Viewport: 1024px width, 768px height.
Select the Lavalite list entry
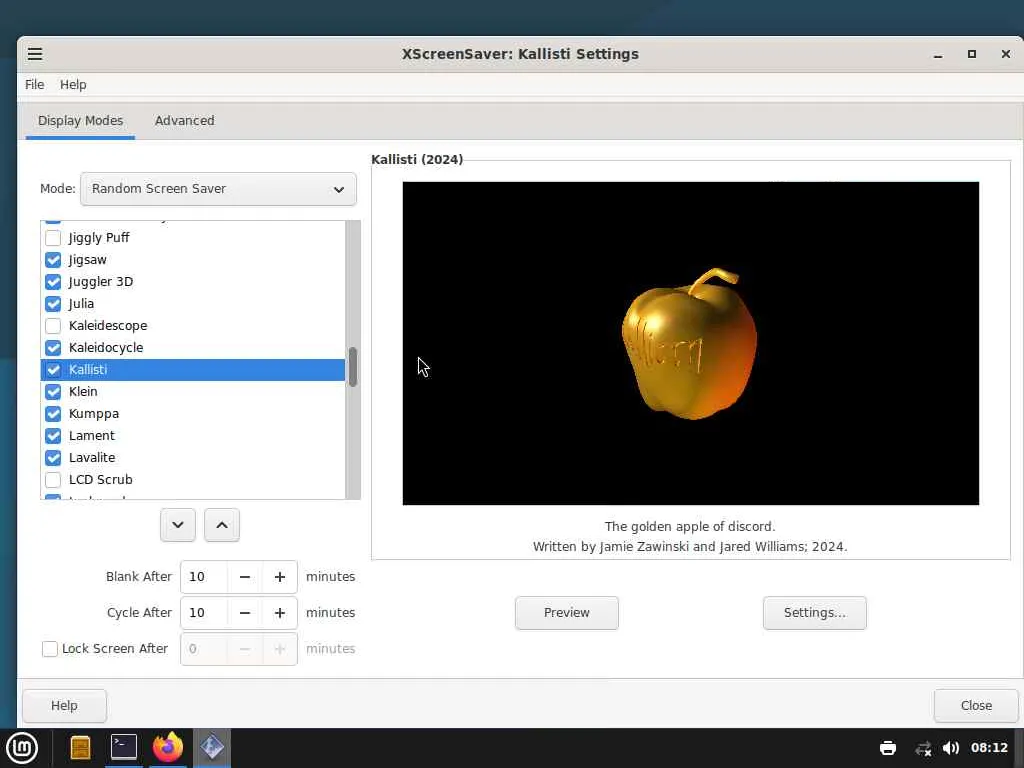coord(193,457)
